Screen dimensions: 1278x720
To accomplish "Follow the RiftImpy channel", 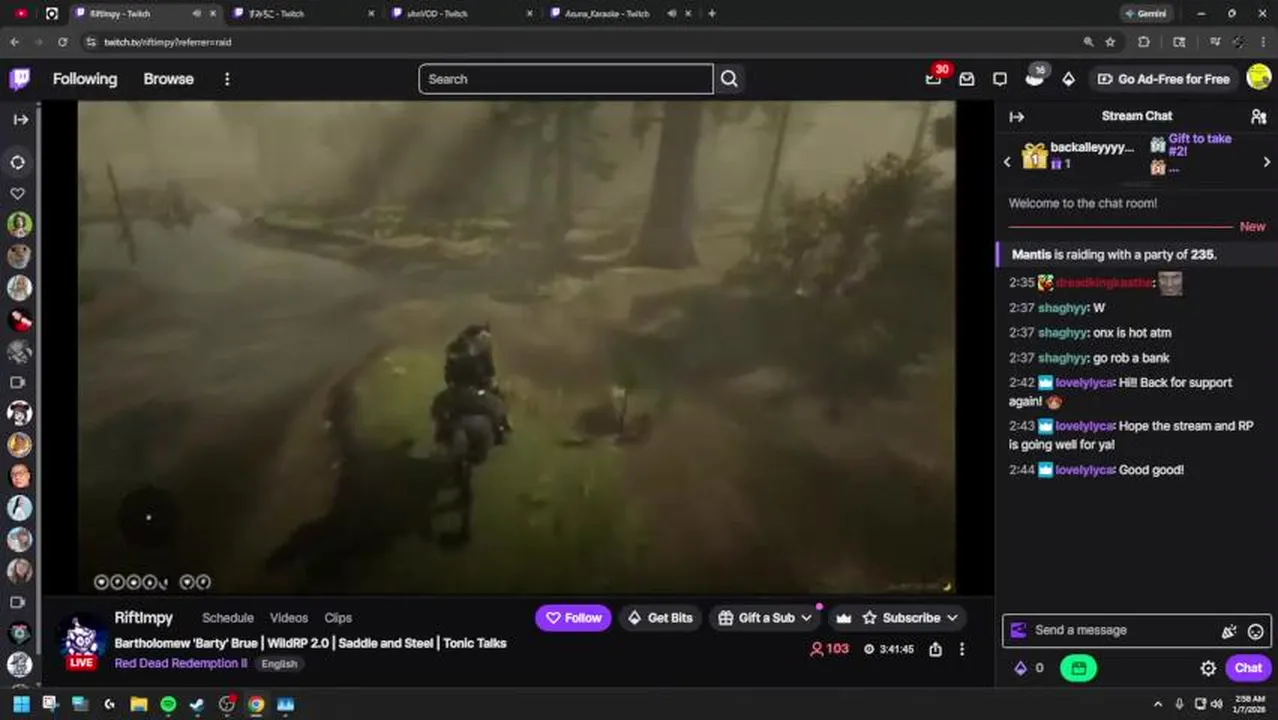I will pos(573,618).
